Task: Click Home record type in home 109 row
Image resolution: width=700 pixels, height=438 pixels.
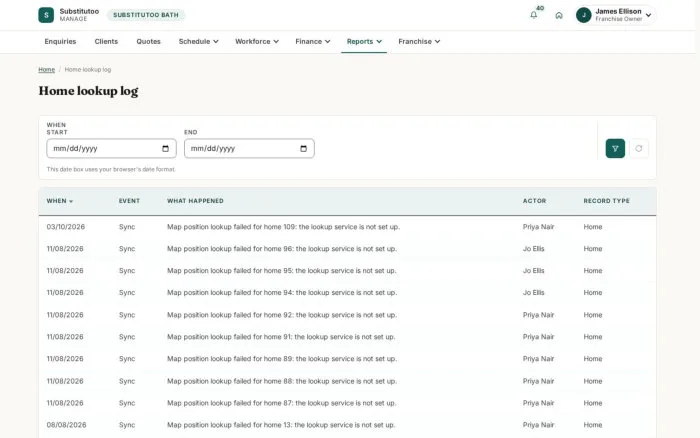Action: tap(593, 227)
